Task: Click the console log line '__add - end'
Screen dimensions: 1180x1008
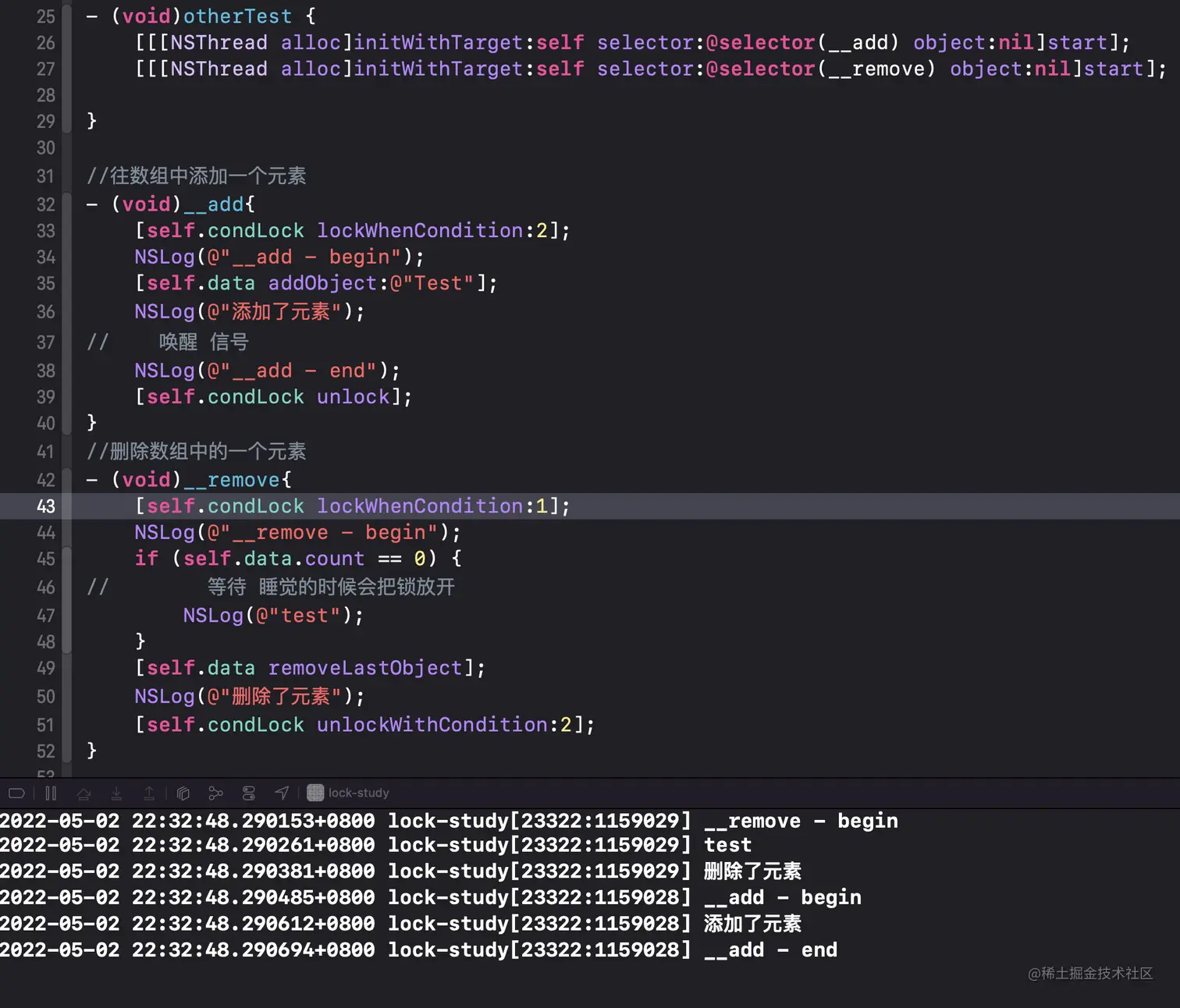Action: (419, 949)
